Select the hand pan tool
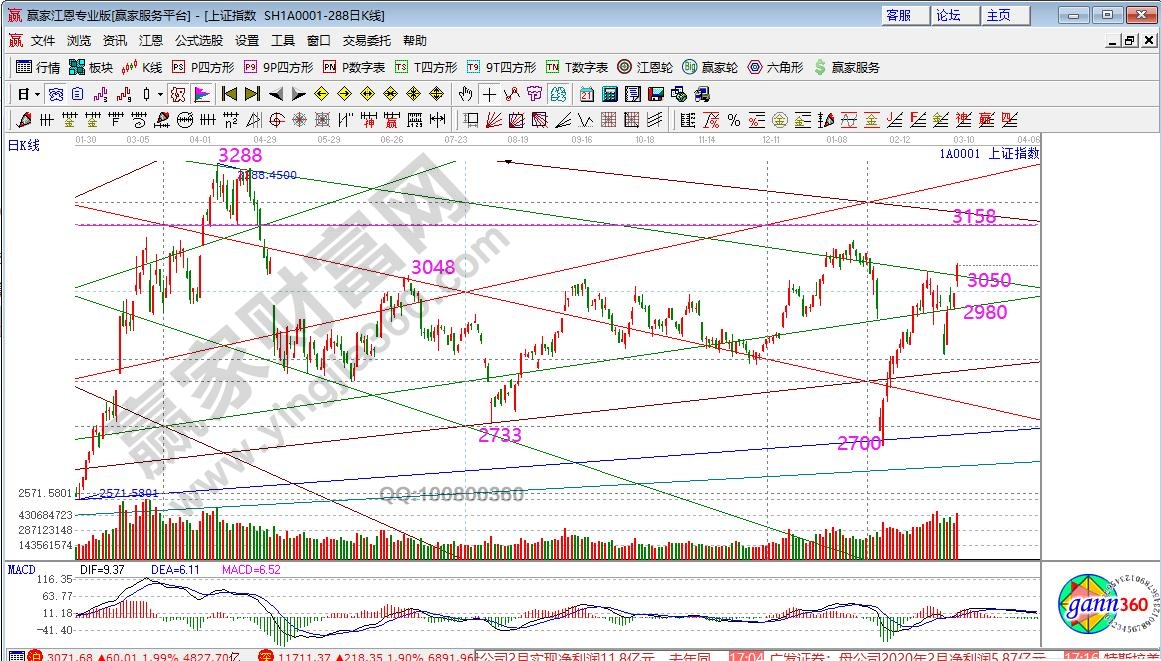Viewport: 1161px width, 661px height. (x=465, y=94)
